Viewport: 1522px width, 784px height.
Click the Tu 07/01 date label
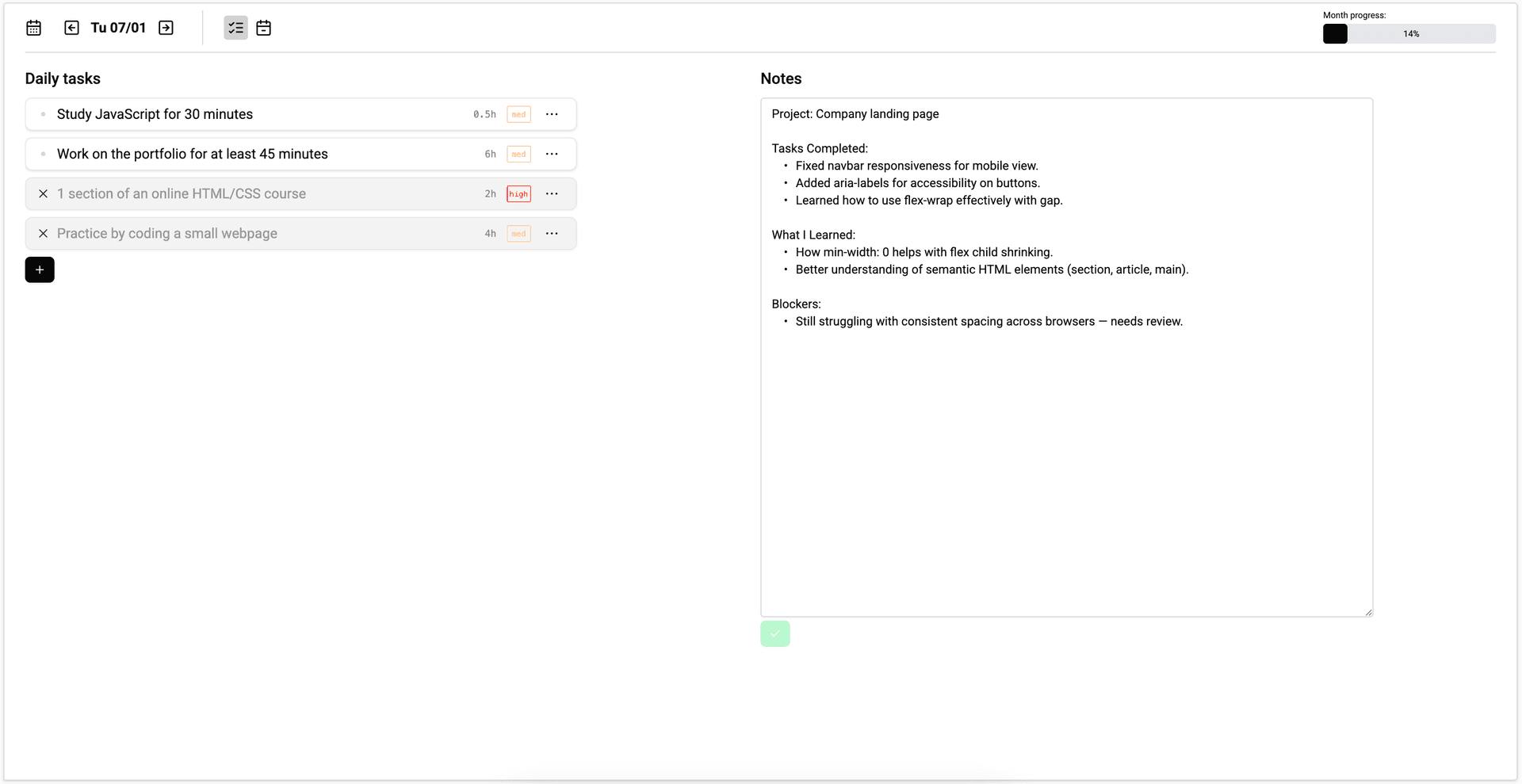118,27
